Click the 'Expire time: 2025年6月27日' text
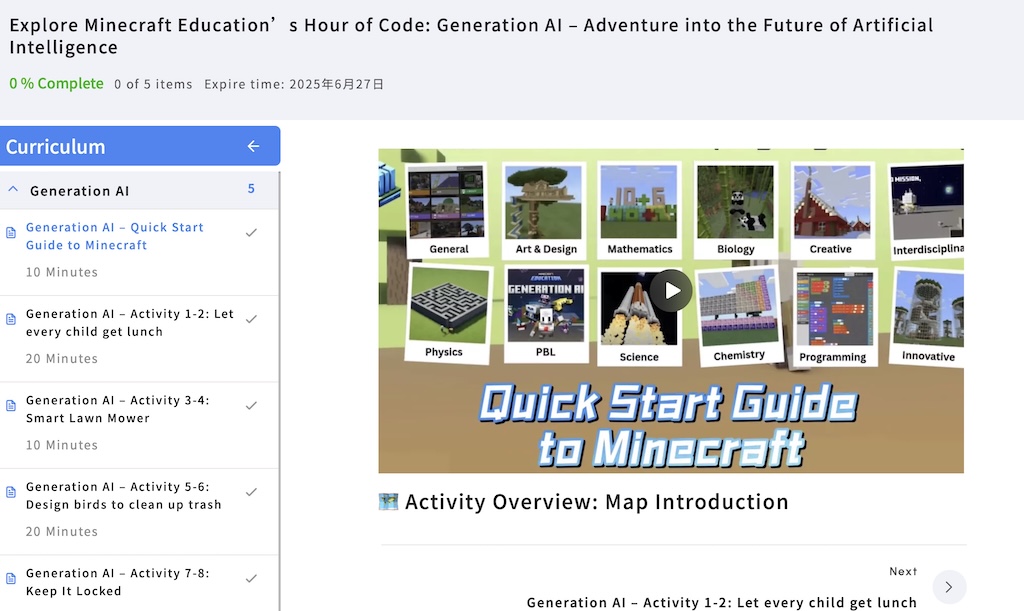 coord(294,84)
